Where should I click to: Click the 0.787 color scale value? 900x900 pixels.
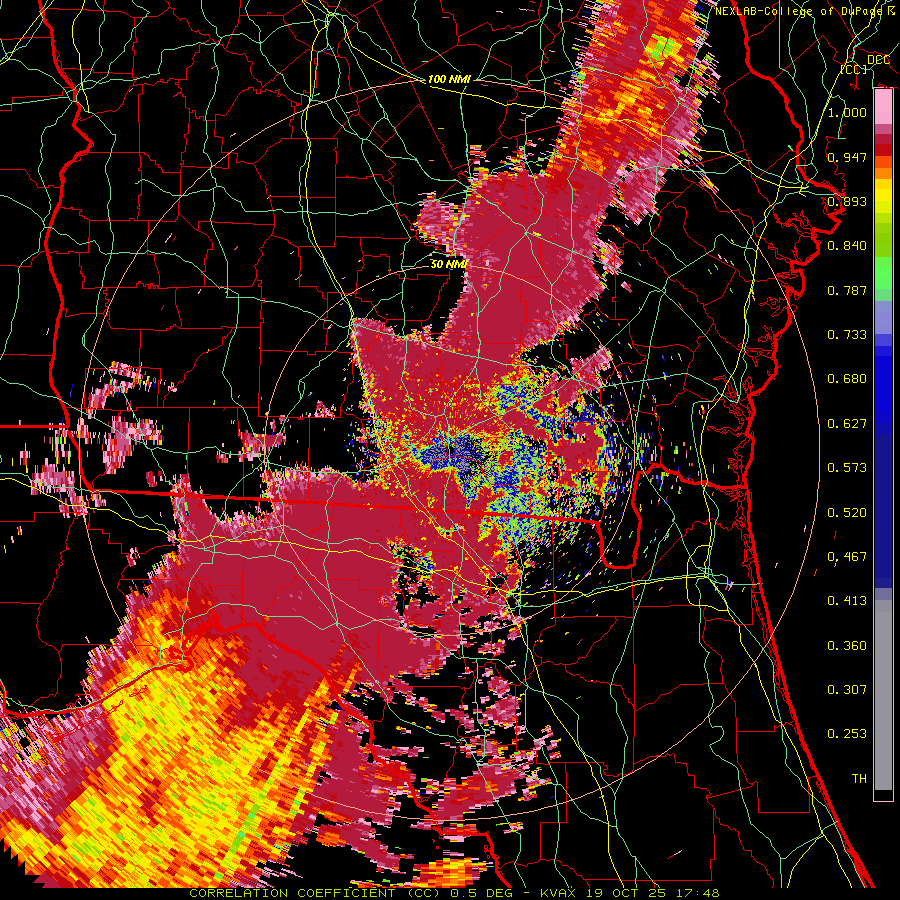(x=847, y=290)
